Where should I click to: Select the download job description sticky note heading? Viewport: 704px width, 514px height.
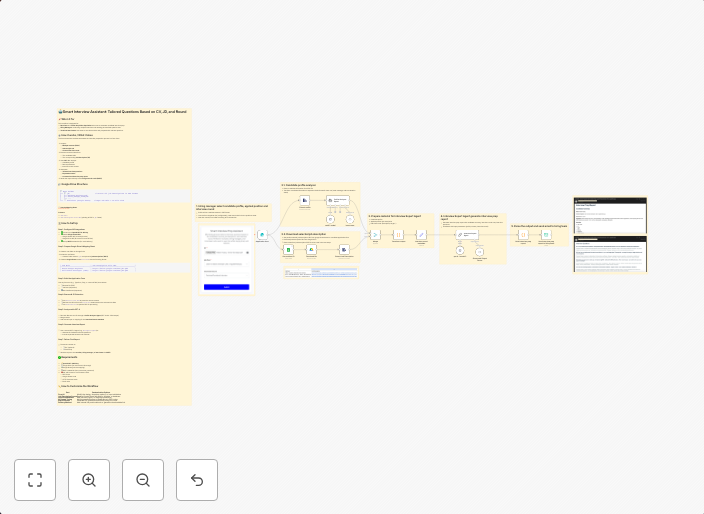(x=304, y=234)
